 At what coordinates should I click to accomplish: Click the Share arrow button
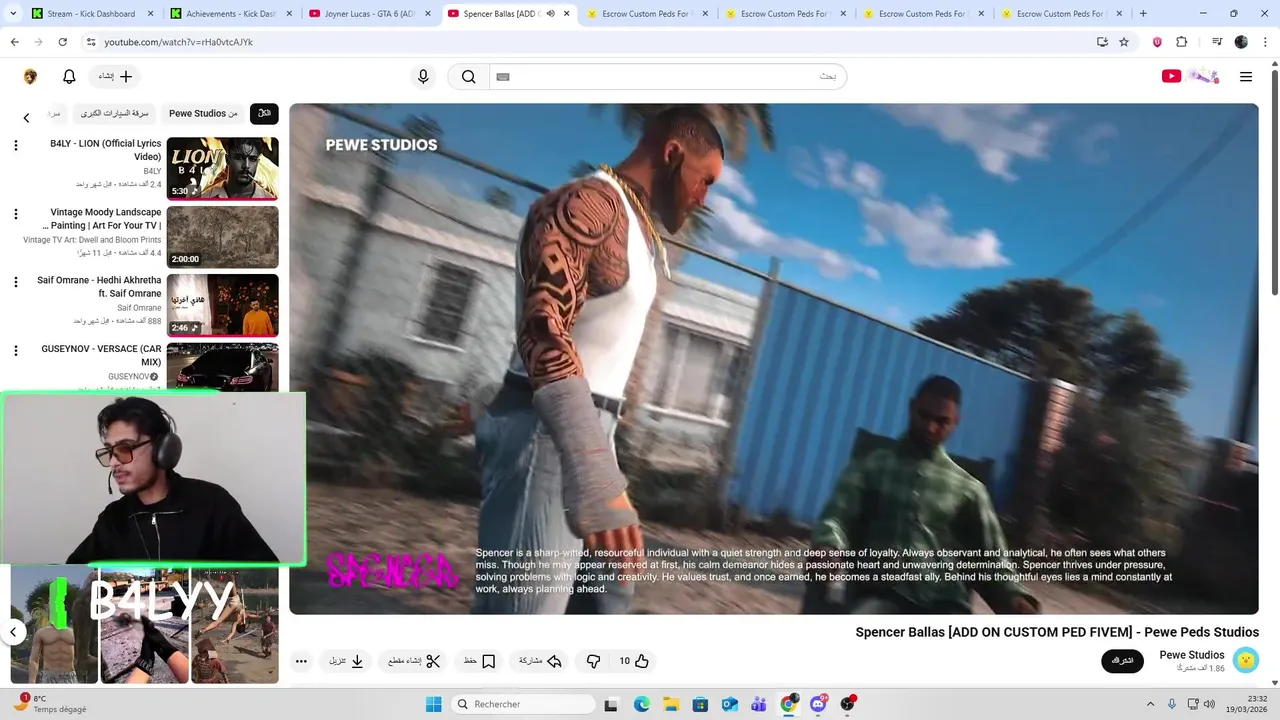[540, 661]
